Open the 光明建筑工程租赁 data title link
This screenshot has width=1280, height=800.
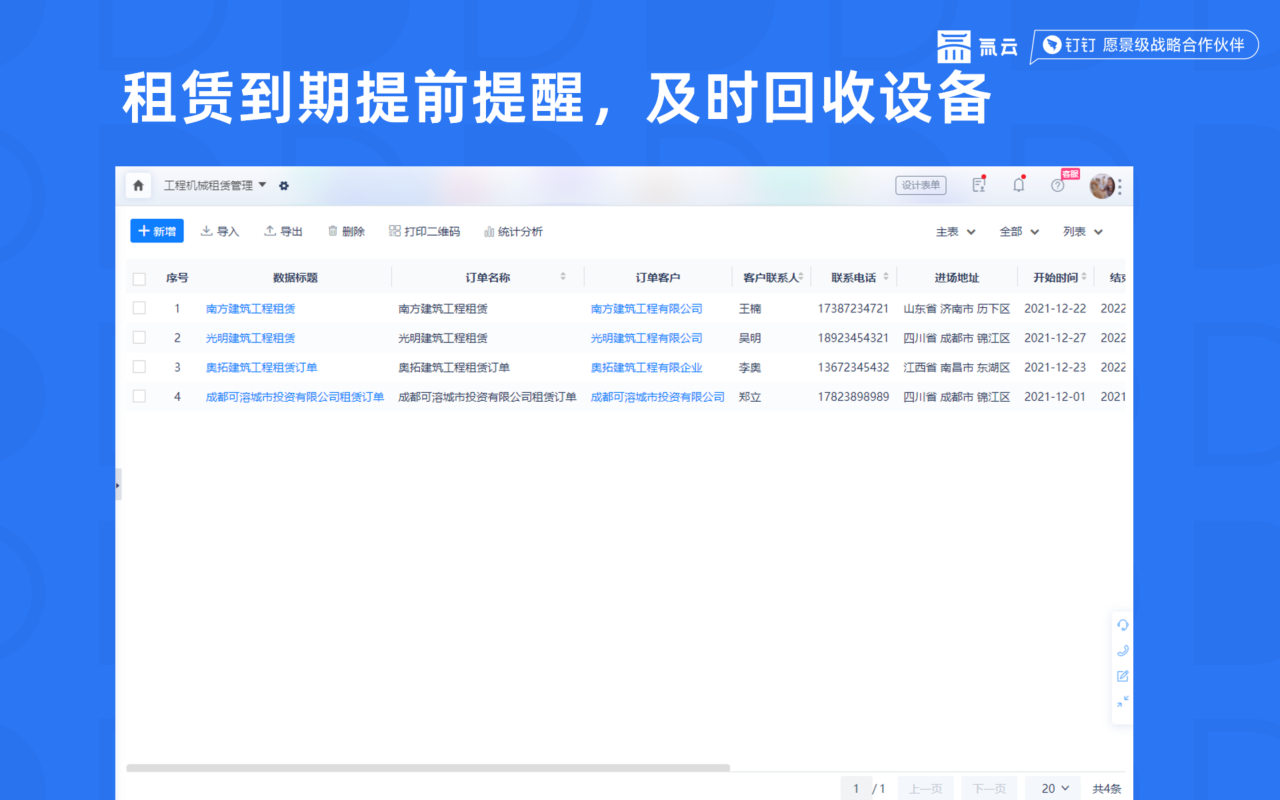(250, 338)
